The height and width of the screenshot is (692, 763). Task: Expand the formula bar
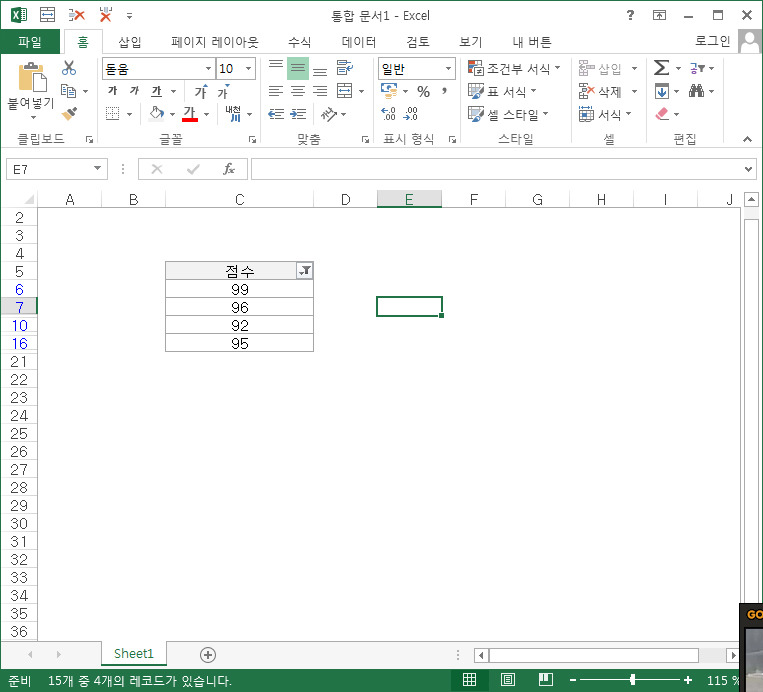748,169
